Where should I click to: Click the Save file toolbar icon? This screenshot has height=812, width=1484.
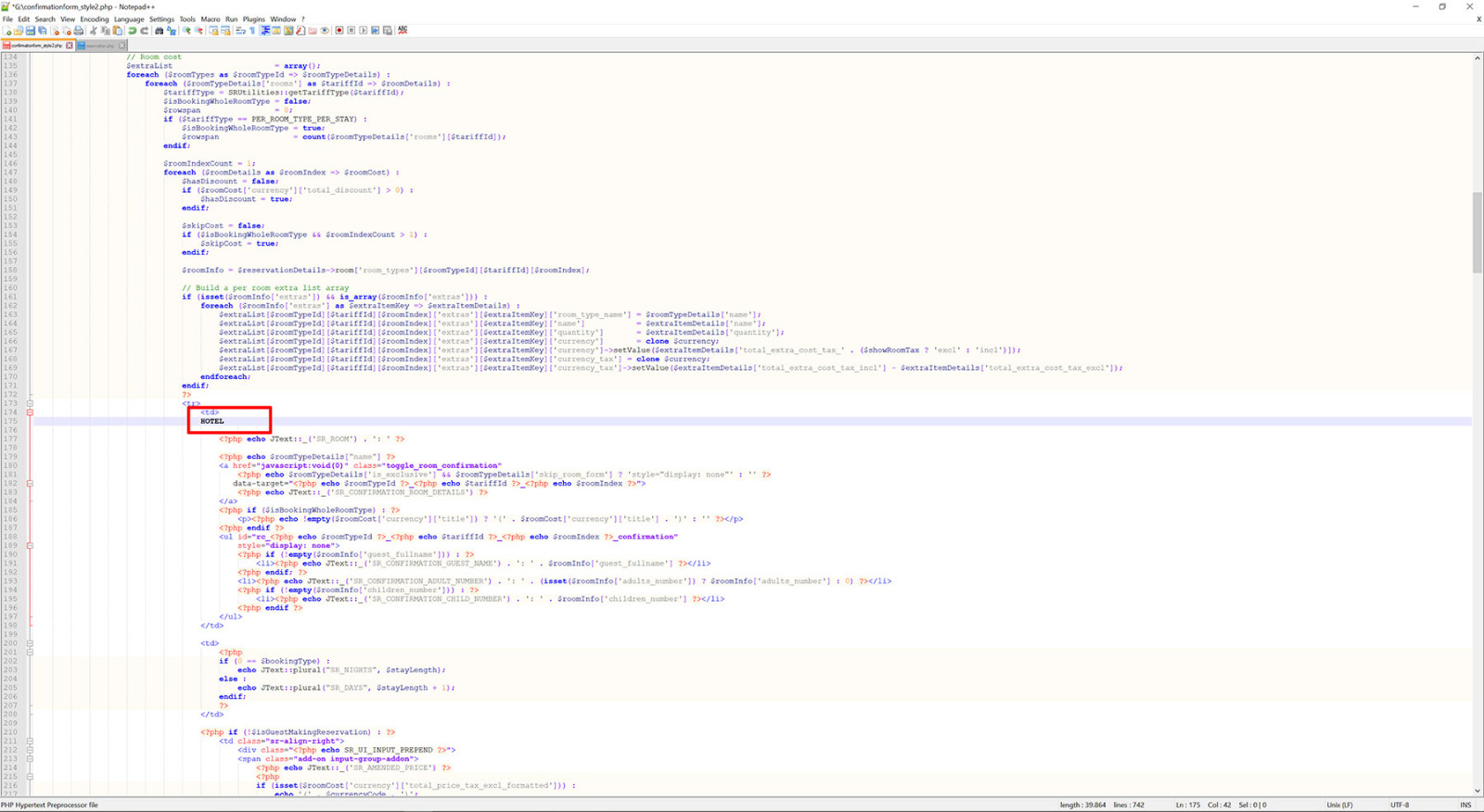click(30, 31)
